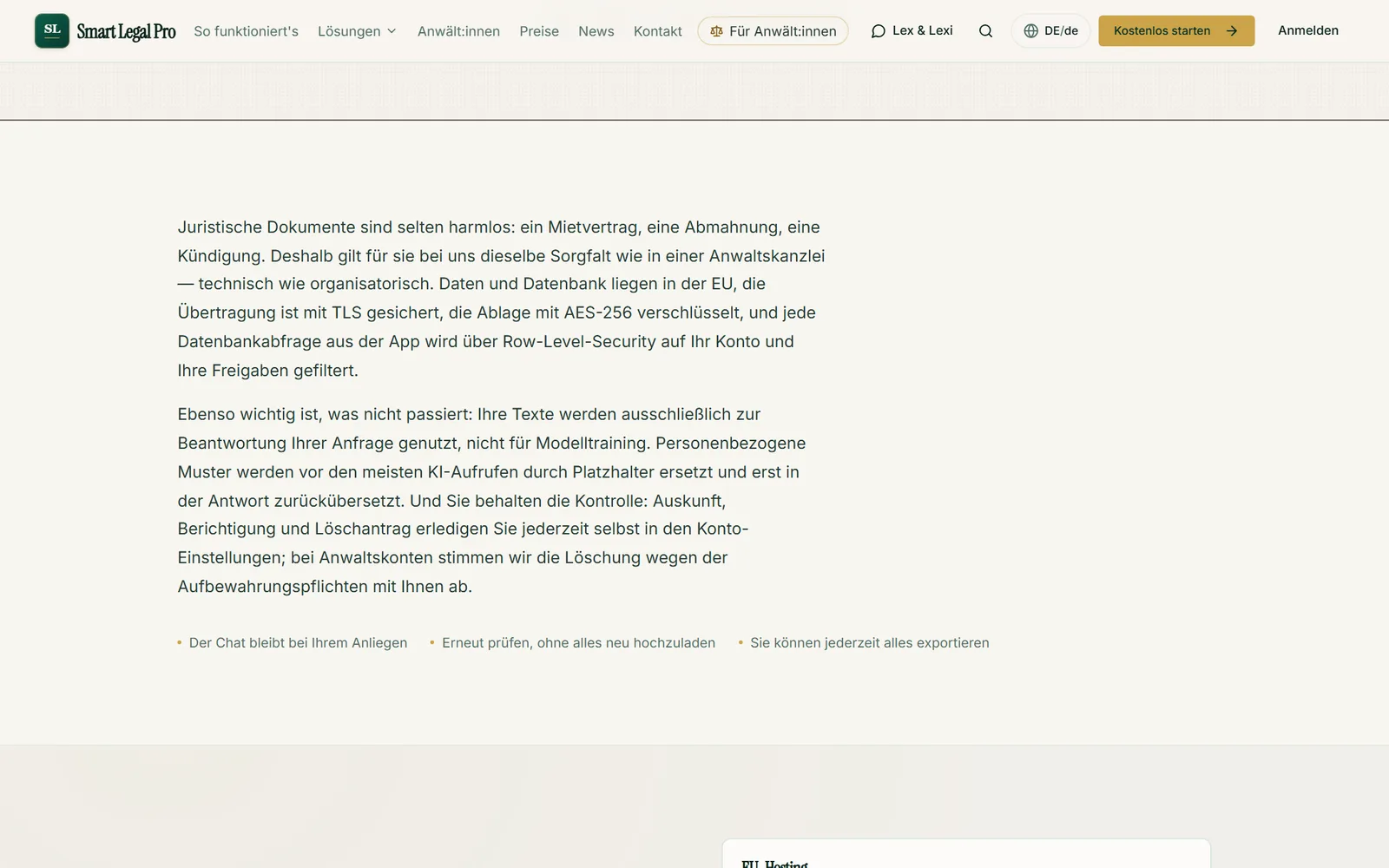Open the Kontakt link
1389x868 pixels.
pos(658,31)
